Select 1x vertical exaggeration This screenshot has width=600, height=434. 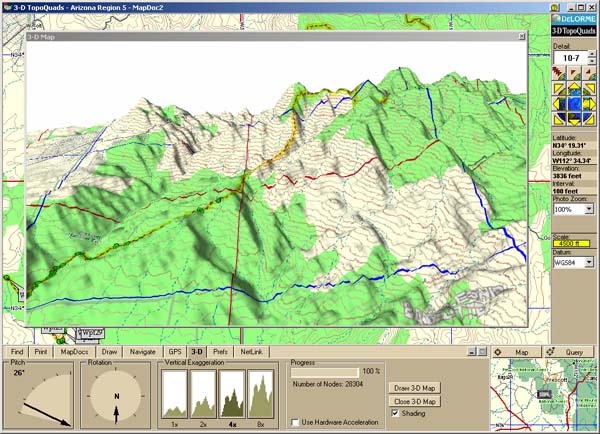coord(174,394)
